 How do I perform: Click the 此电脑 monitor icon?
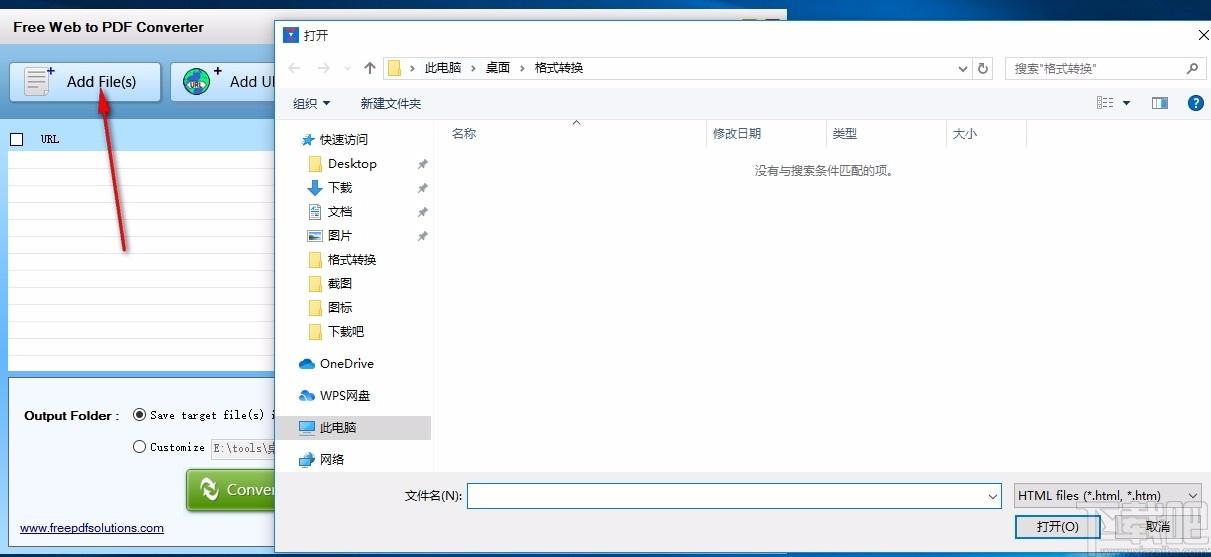[307, 428]
